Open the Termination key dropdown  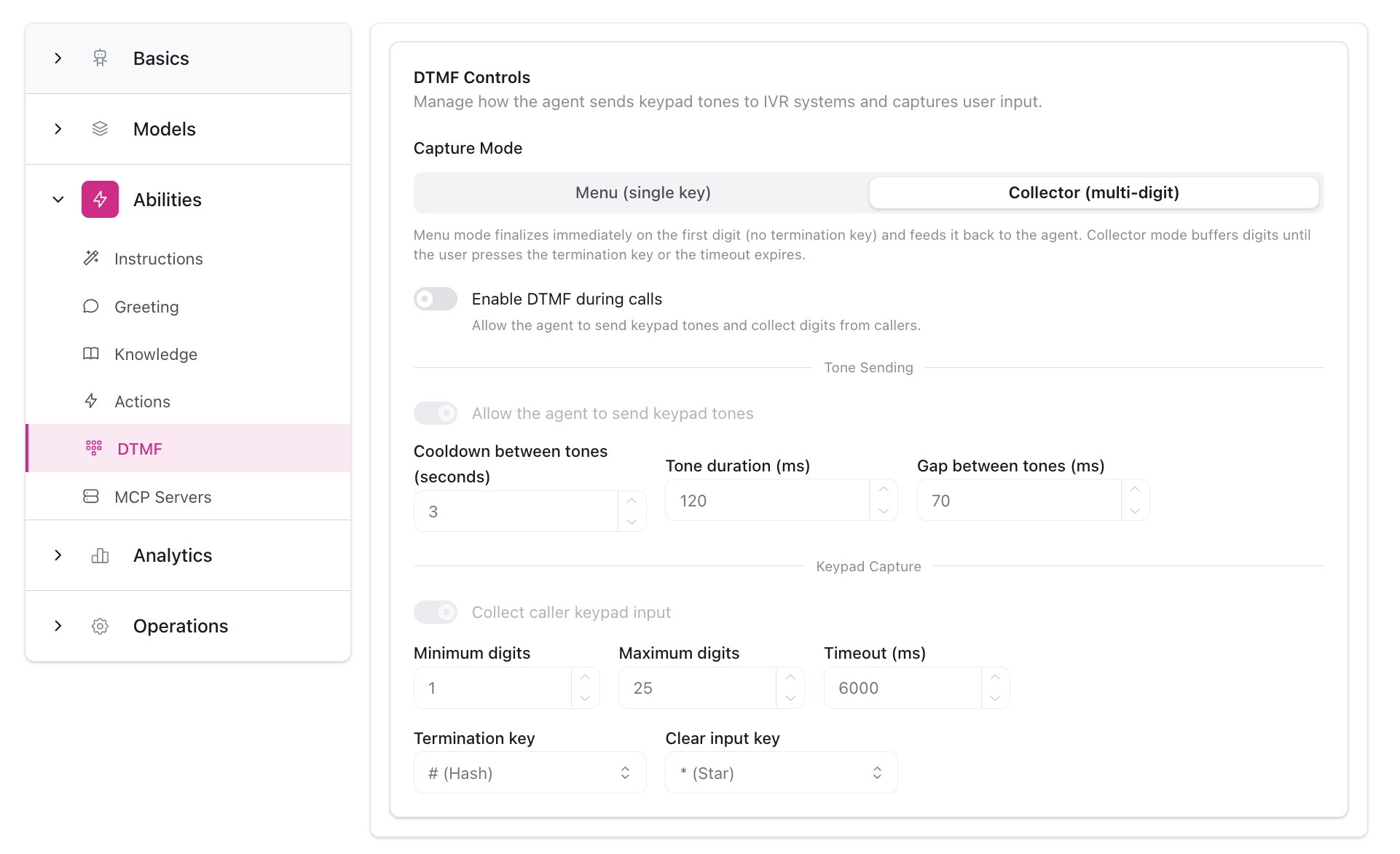tap(530, 772)
